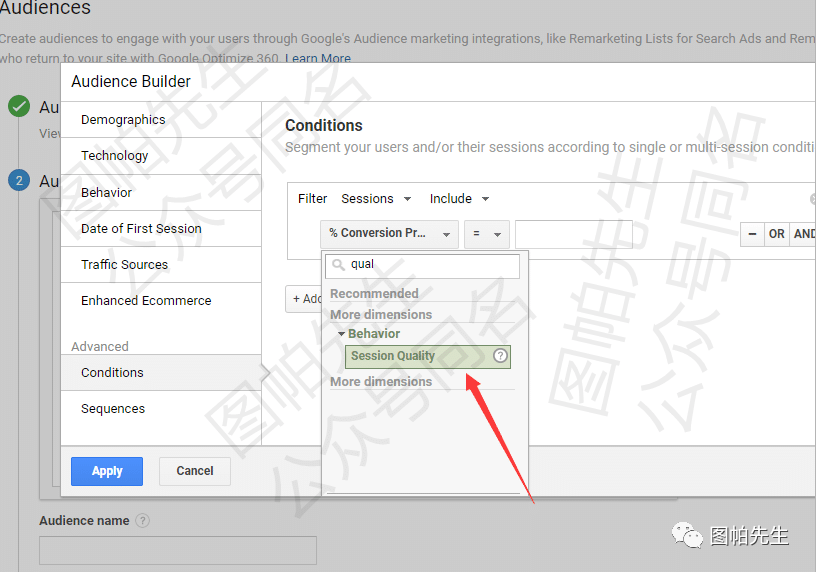Open the Include filter dropdown

click(459, 199)
